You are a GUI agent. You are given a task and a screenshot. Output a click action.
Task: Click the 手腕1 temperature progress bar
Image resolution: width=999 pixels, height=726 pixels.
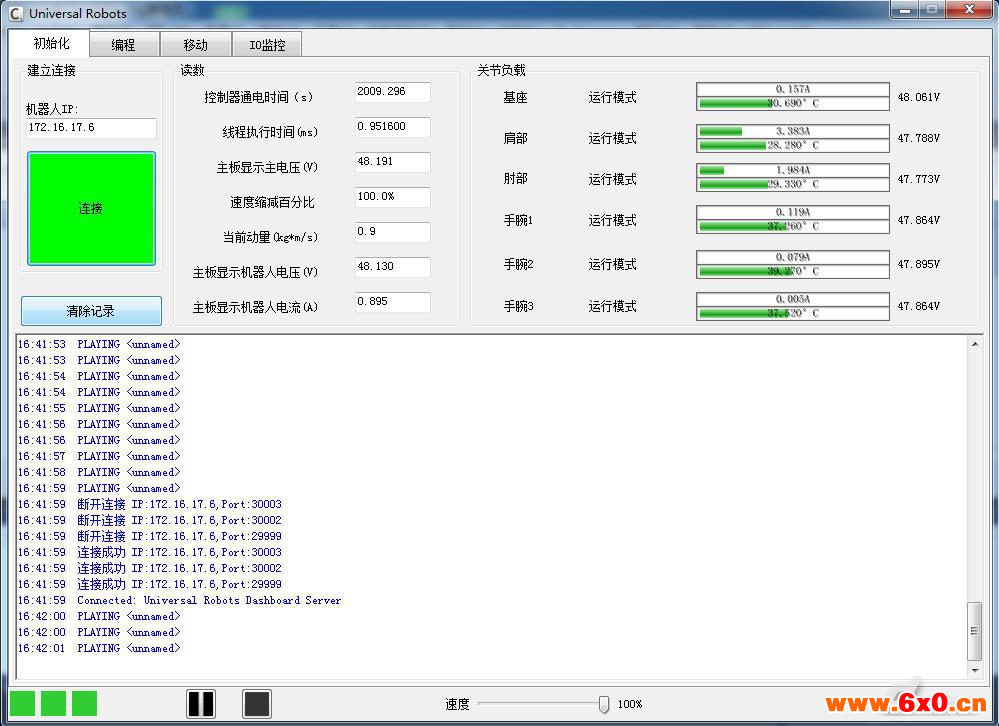793,226
